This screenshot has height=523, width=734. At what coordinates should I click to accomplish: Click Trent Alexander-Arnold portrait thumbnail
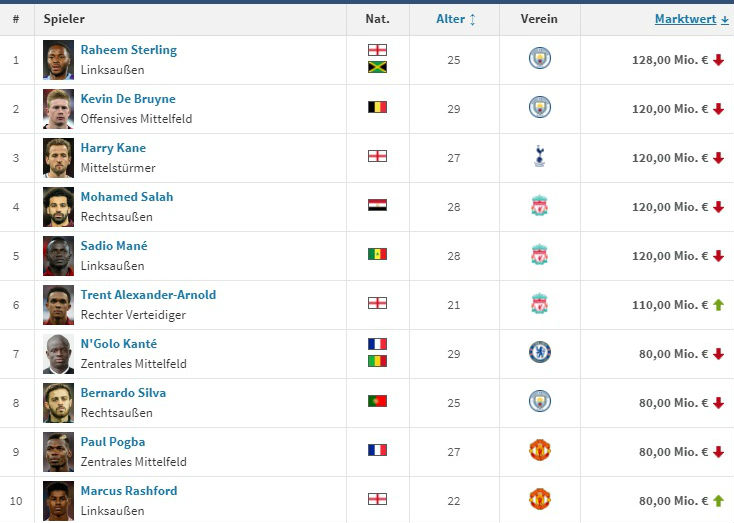(58, 305)
